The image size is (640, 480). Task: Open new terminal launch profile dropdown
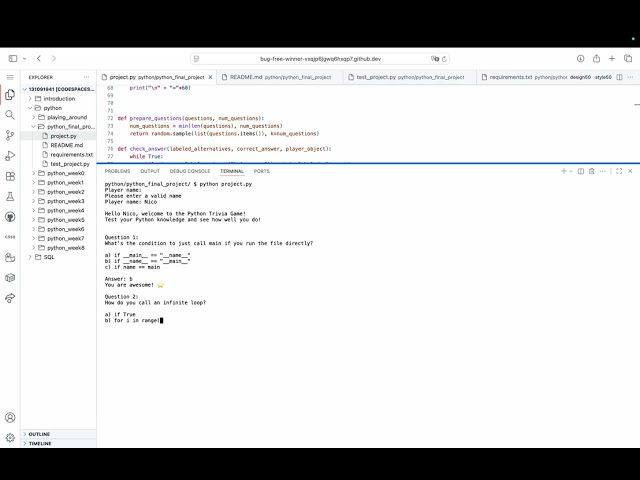click(x=571, y=171)
